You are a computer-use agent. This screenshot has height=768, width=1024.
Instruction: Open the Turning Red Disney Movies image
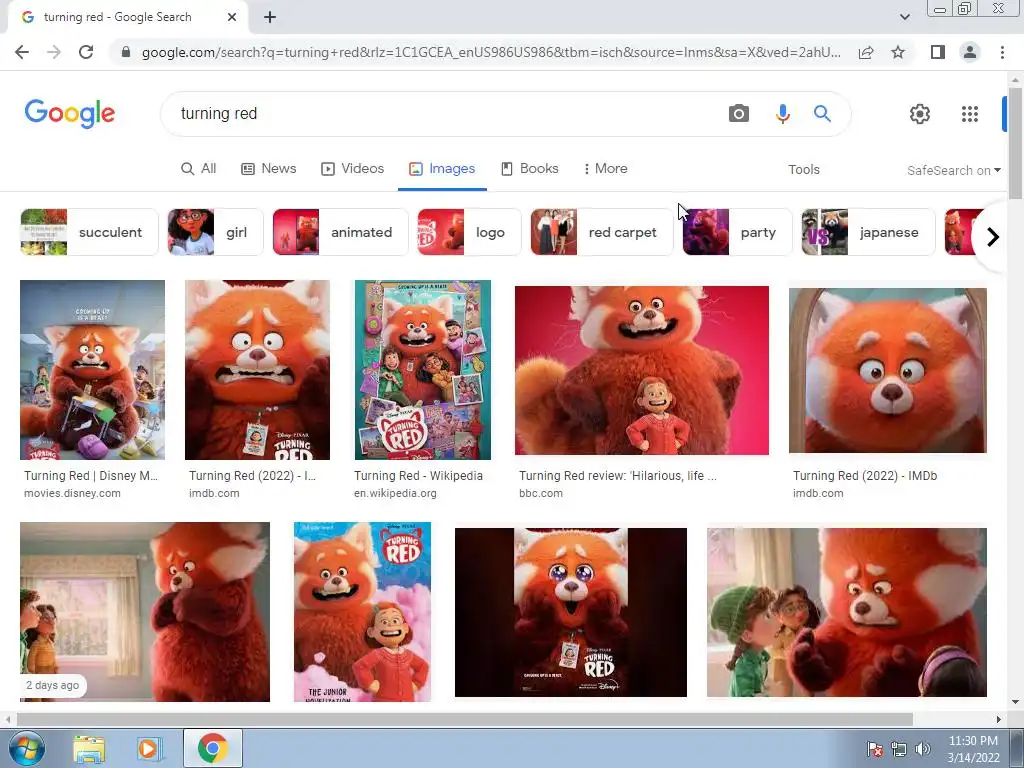point(92,370)
